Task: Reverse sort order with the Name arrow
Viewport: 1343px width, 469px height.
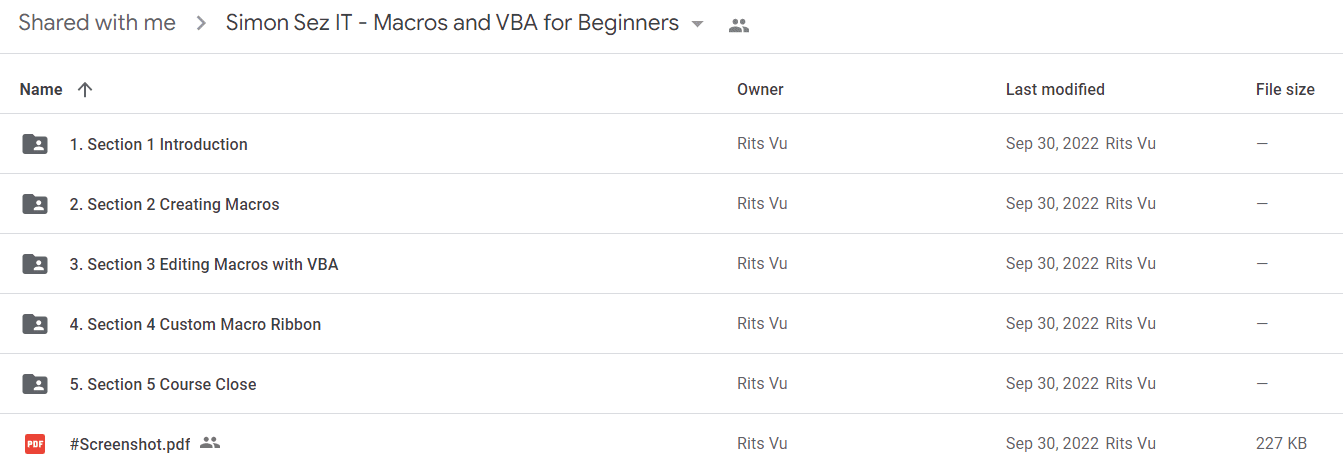Action: [x=85, y=89]
